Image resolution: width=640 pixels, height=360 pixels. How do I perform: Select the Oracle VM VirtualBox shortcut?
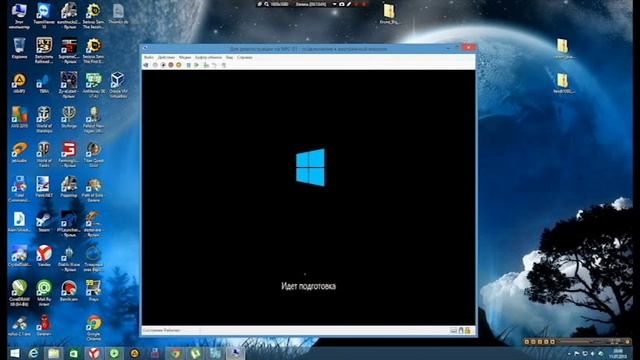(x=118, y=85)
